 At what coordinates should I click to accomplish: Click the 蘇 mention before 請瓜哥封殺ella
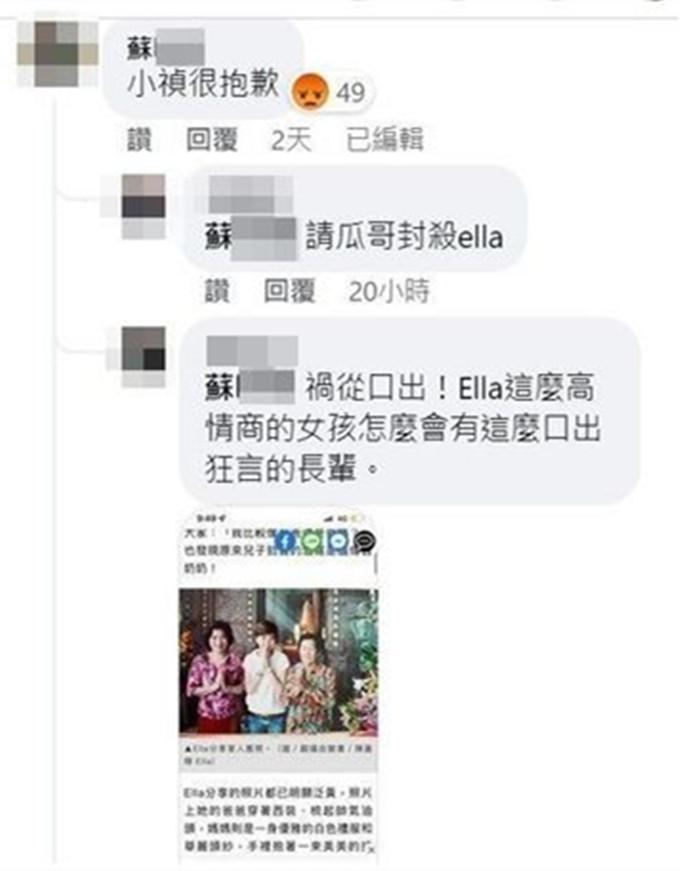[x=251, y=238]
